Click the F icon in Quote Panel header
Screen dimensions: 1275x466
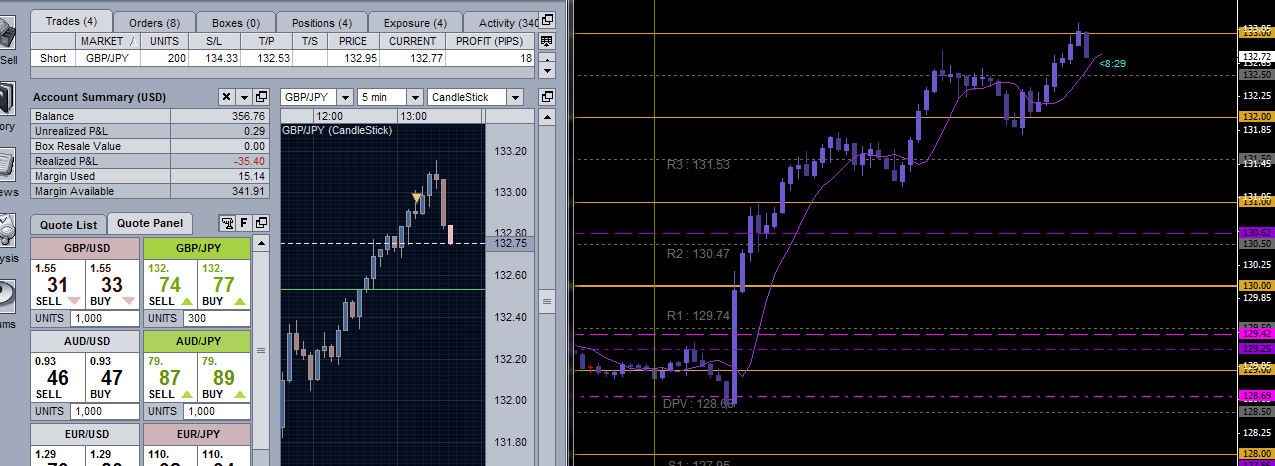coord(244,223)
